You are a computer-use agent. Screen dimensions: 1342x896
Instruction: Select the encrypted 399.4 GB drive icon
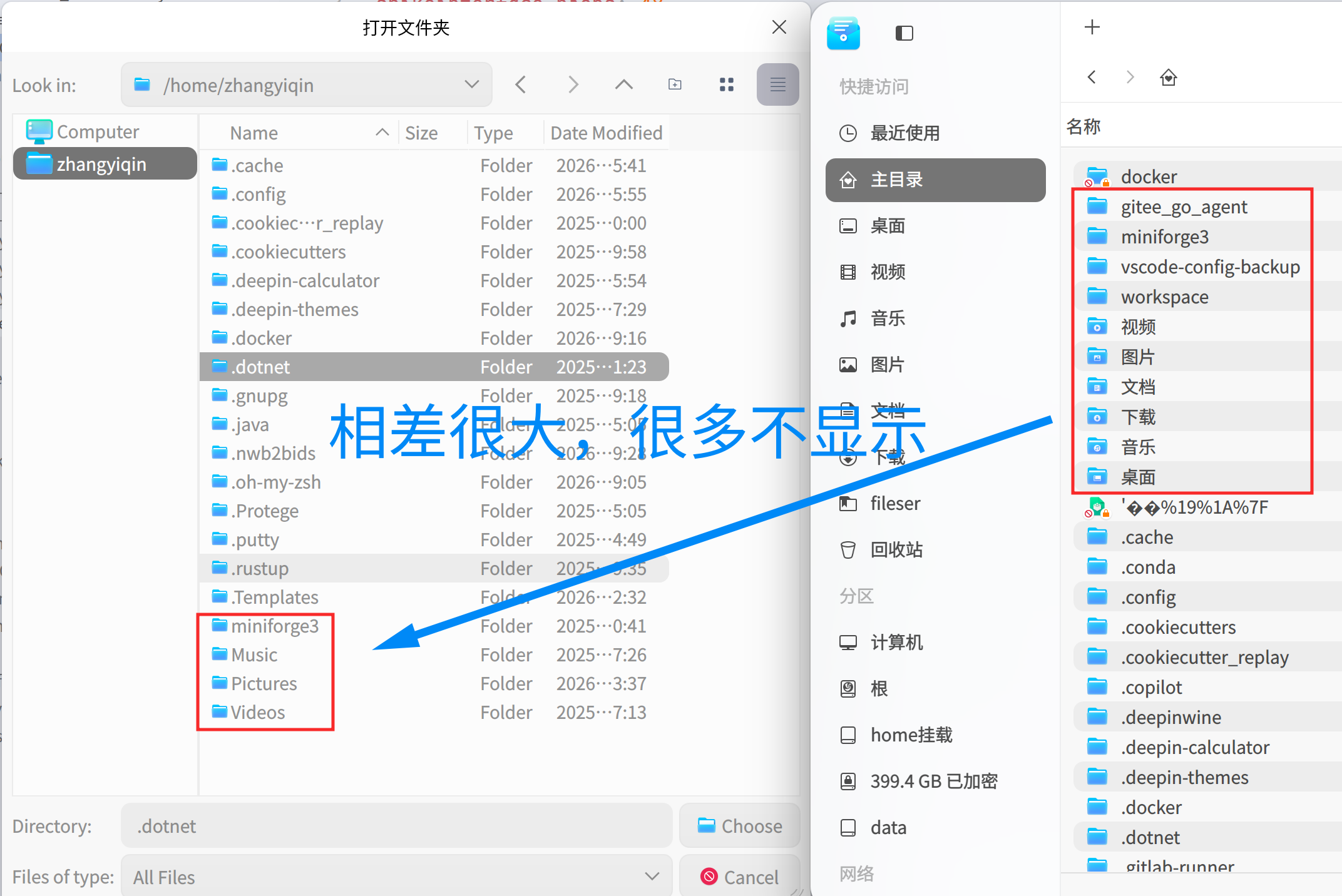(848, 781)
